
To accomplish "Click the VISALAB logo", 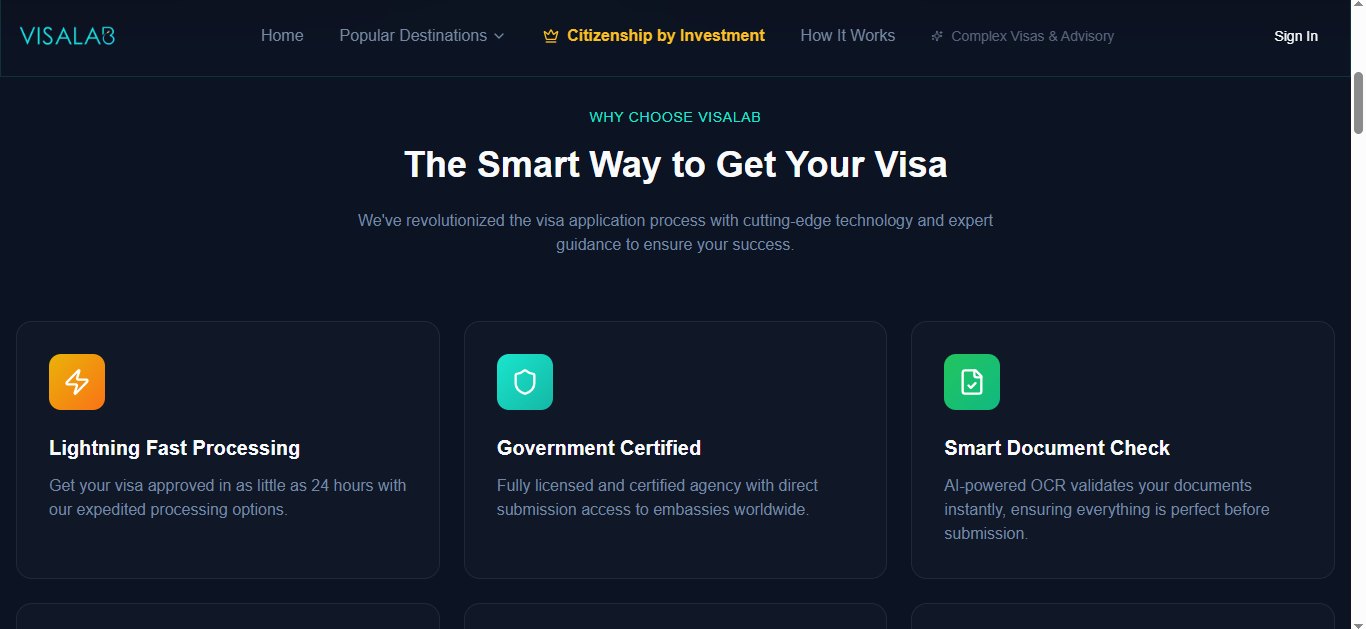I will [x=68, y=36].
